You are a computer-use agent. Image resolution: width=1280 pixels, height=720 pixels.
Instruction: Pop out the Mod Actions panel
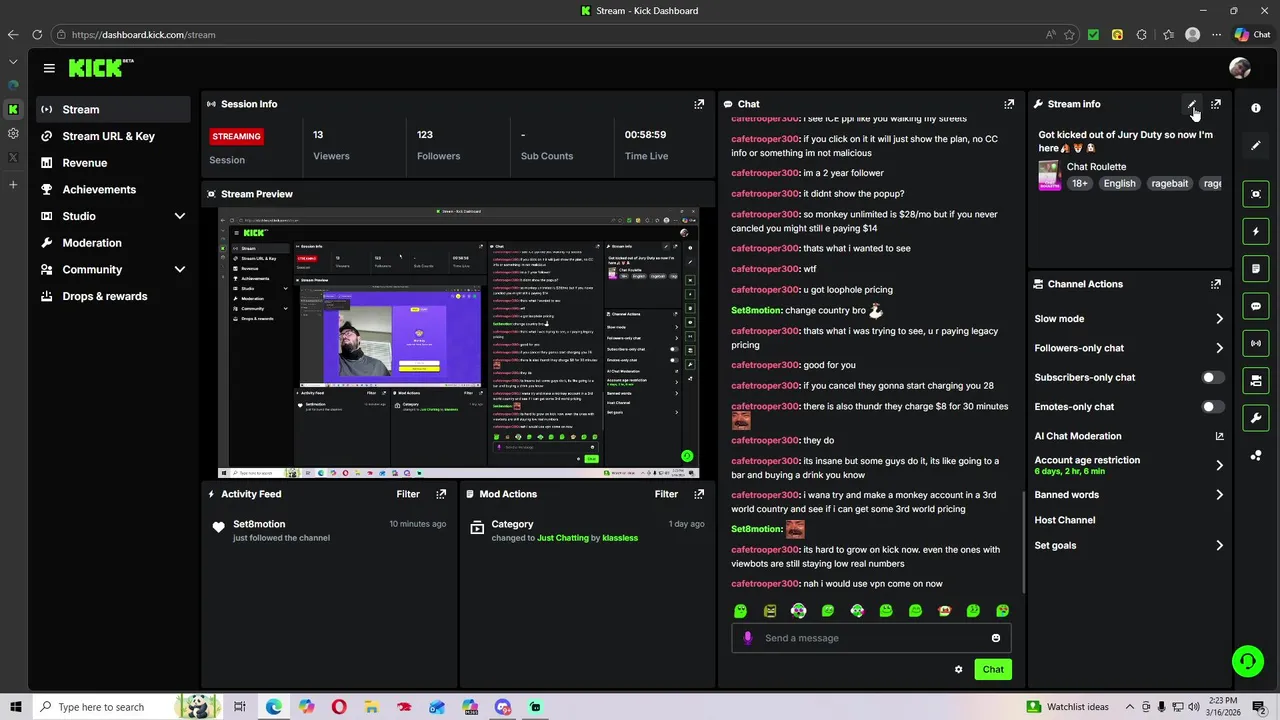699,494
